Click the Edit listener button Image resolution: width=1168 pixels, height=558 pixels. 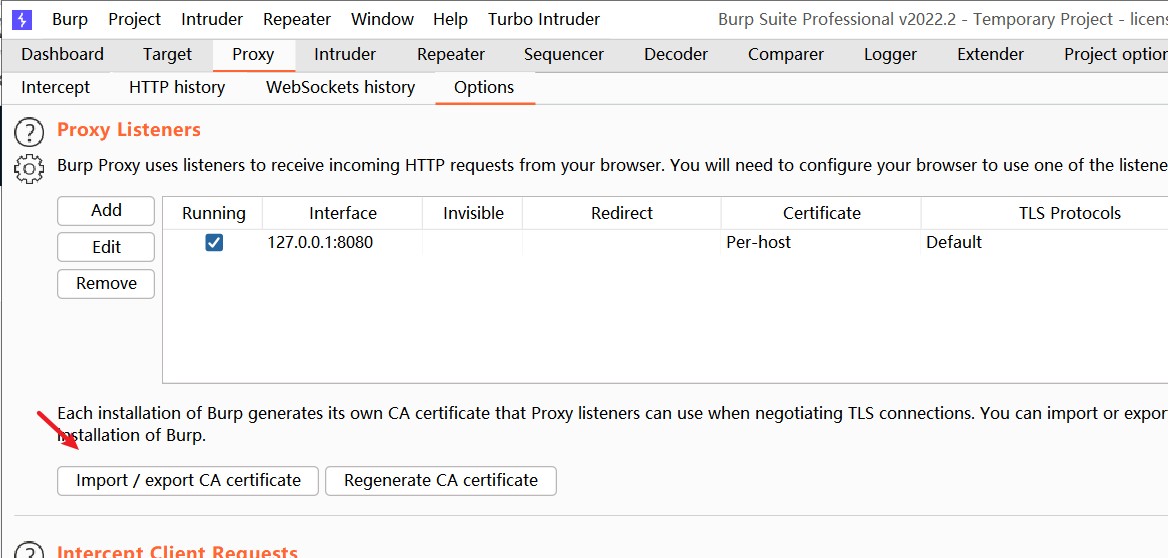[106, 247]
